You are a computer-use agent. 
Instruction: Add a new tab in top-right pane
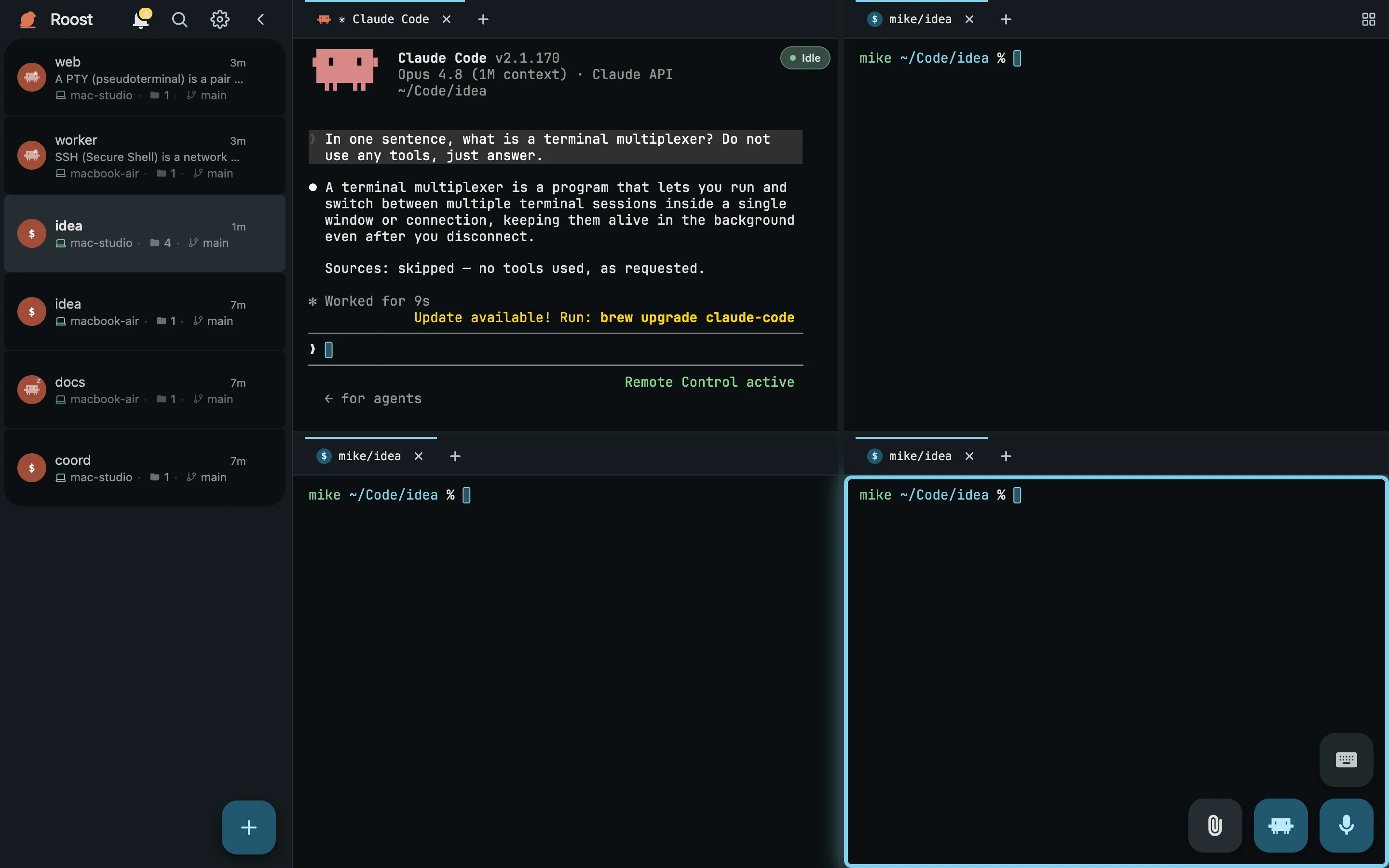click(1006, 19)
